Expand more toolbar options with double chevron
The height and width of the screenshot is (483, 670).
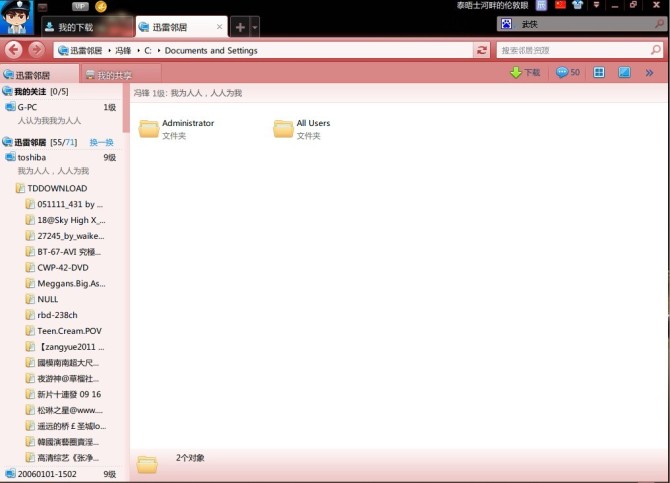click(649, 73)
